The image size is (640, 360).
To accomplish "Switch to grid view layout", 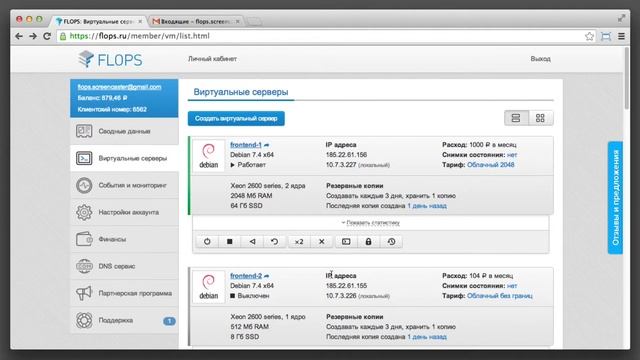I will coord(540,118).
